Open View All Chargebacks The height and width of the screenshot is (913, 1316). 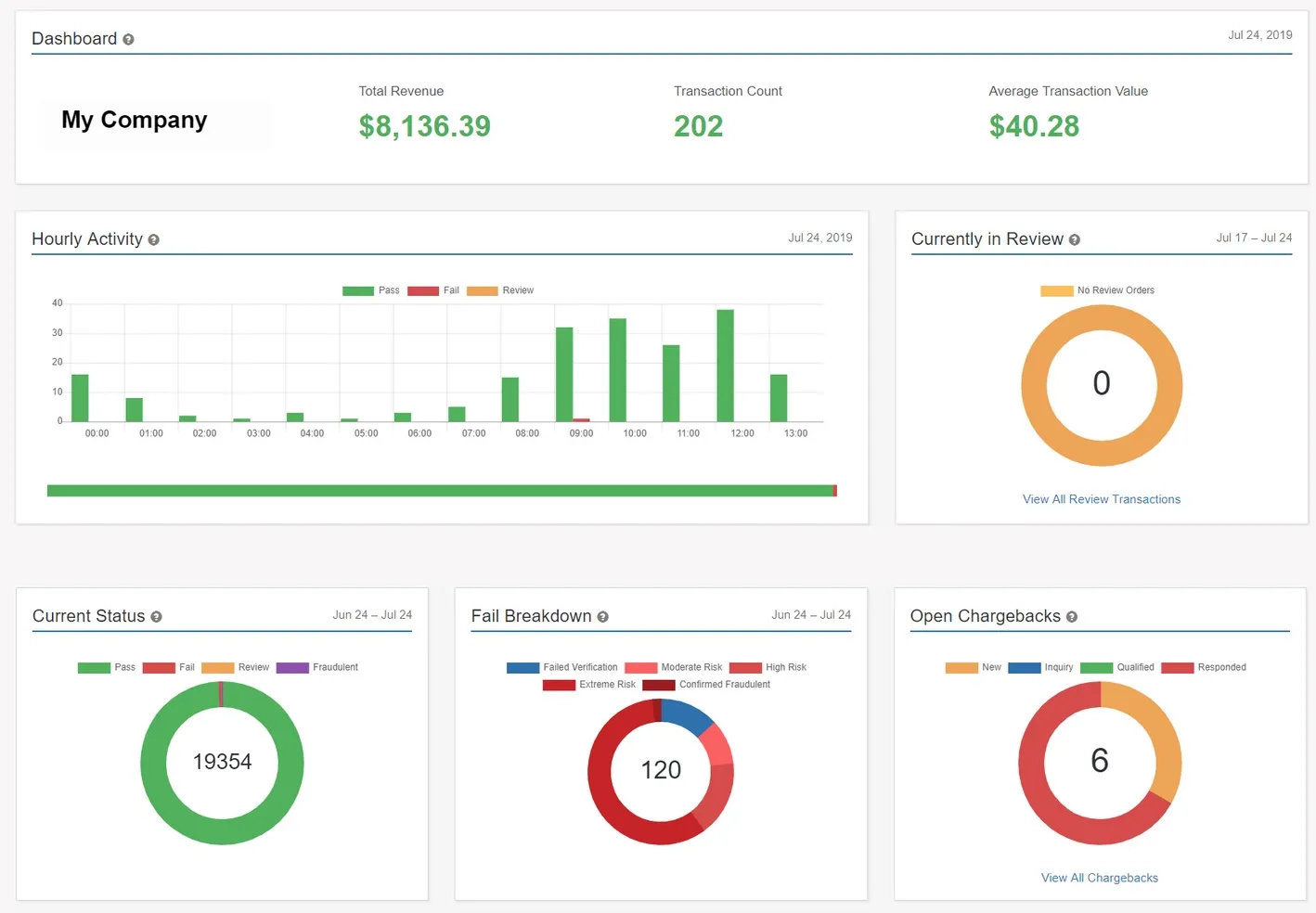[1099, 878]
